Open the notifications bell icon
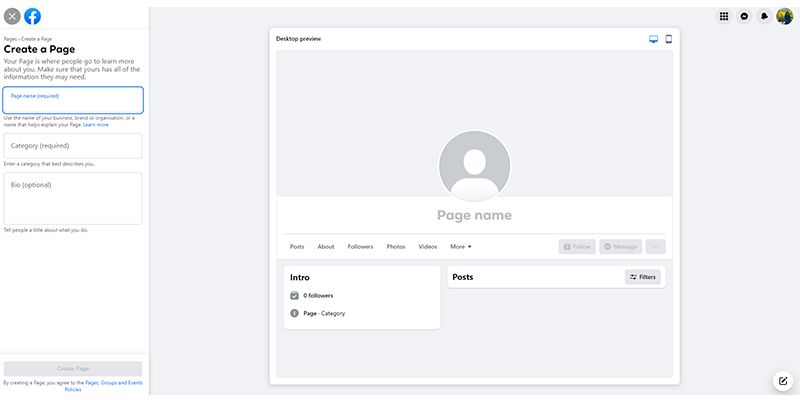This screenshot has width=800, height=400. [x=764, y=16]
